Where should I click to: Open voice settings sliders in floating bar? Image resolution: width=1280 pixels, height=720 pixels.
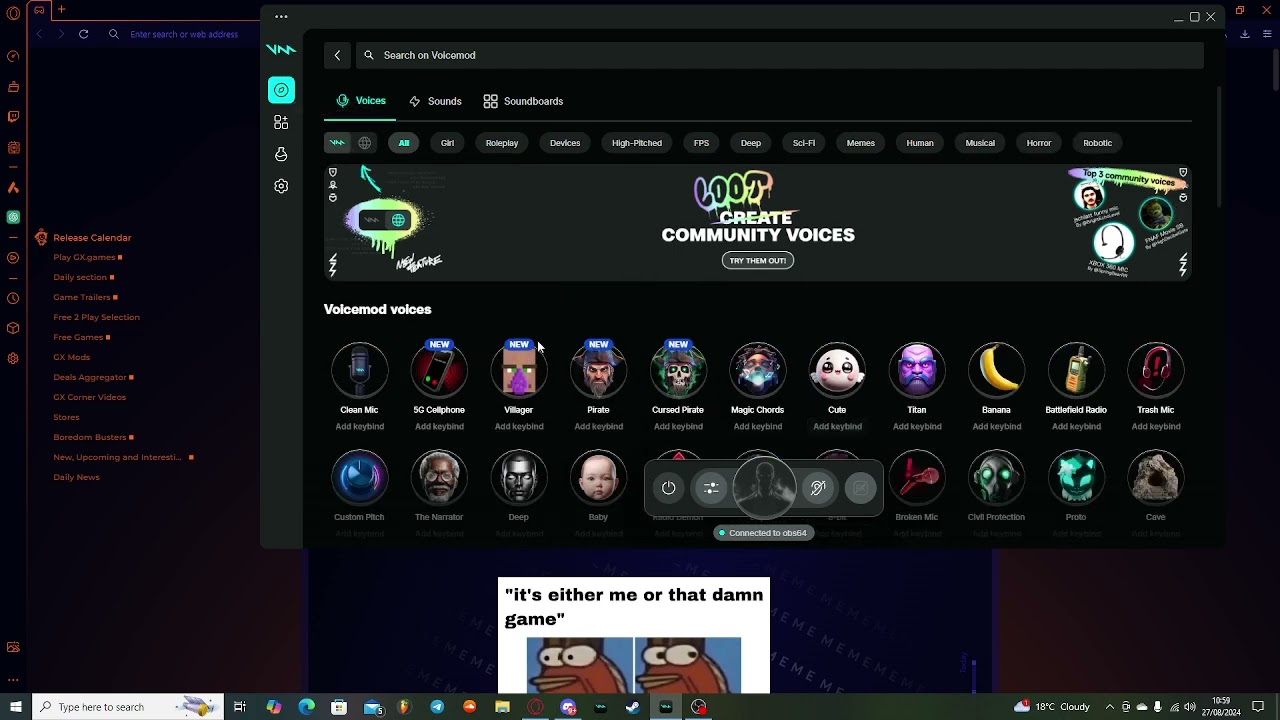[711, 488]
